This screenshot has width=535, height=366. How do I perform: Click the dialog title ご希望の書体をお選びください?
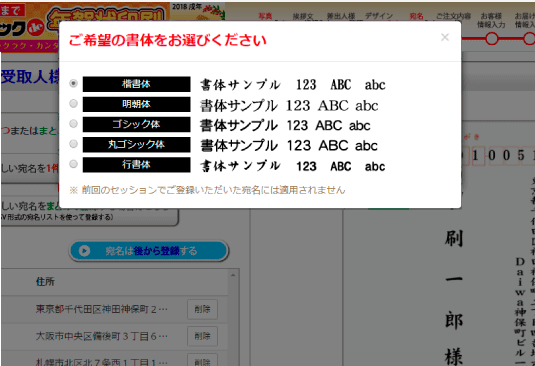coord(168,40)
